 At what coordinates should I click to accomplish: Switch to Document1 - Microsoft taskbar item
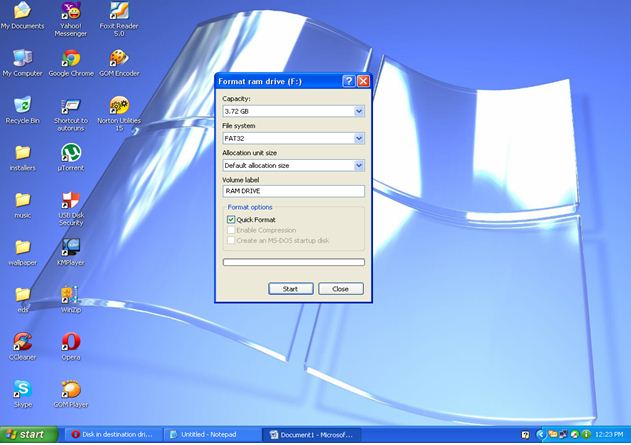coord(311,435)
